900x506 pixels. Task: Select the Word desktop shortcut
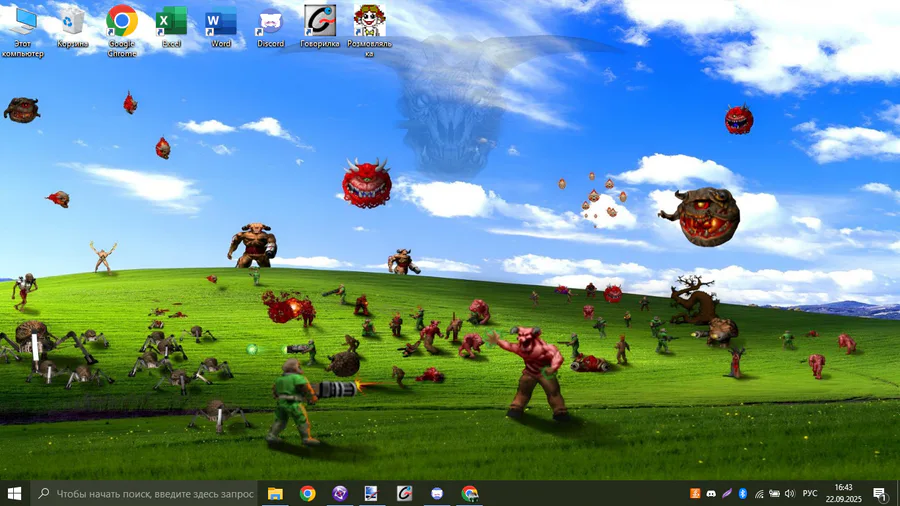pos(221,27)
